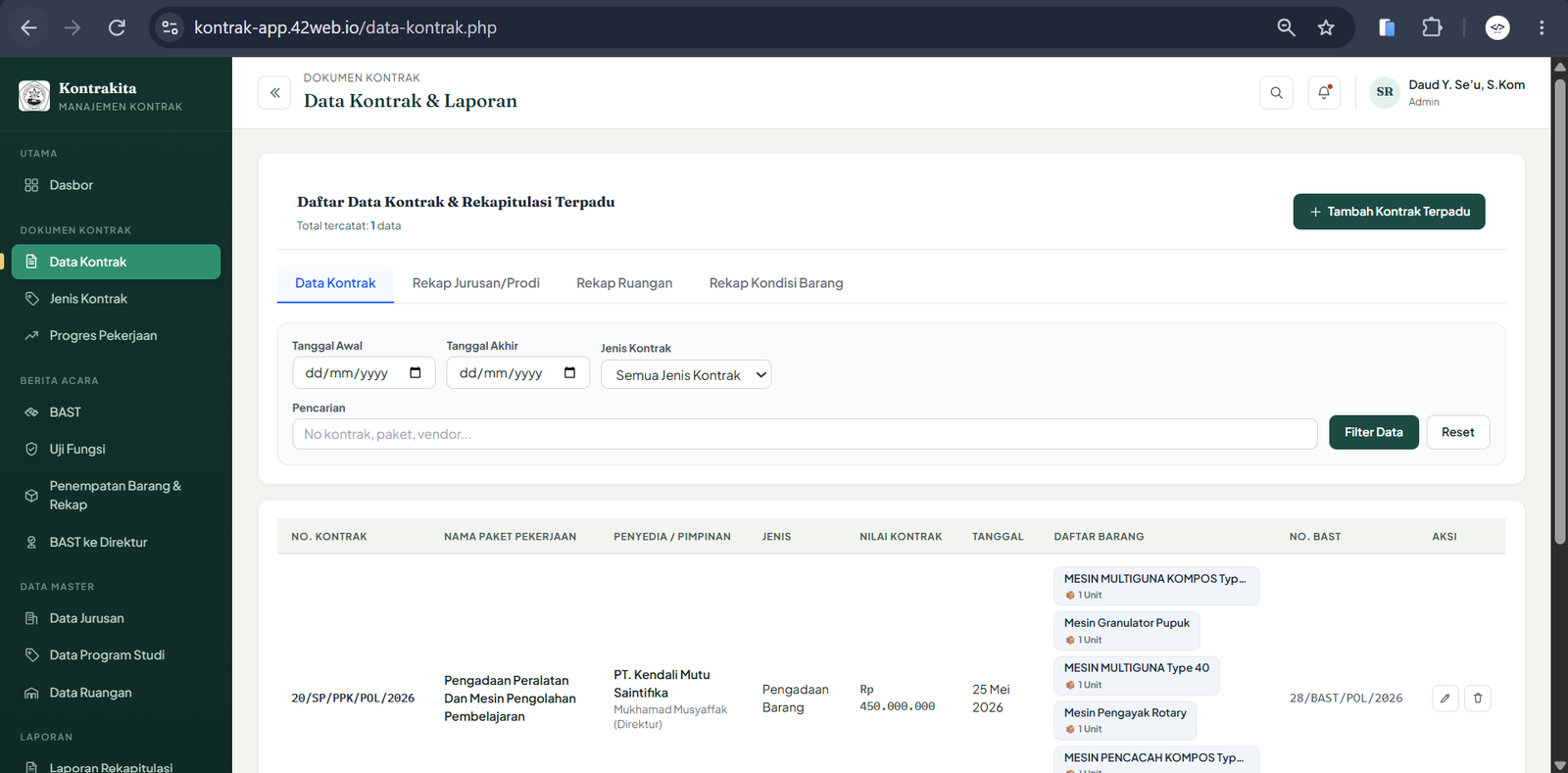Image resolution: width=1568 pixels, height=773 pixels.
Task: Open calendar picker for Tanggal Awal
Action: [x=416, y=372]
